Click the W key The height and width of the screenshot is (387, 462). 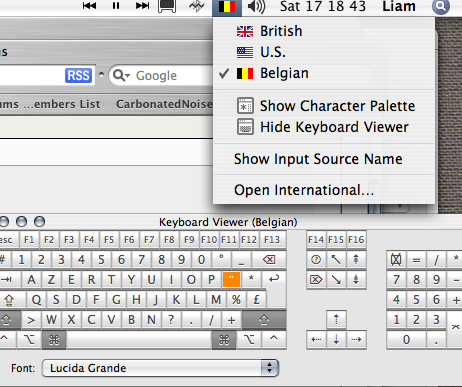51,320
